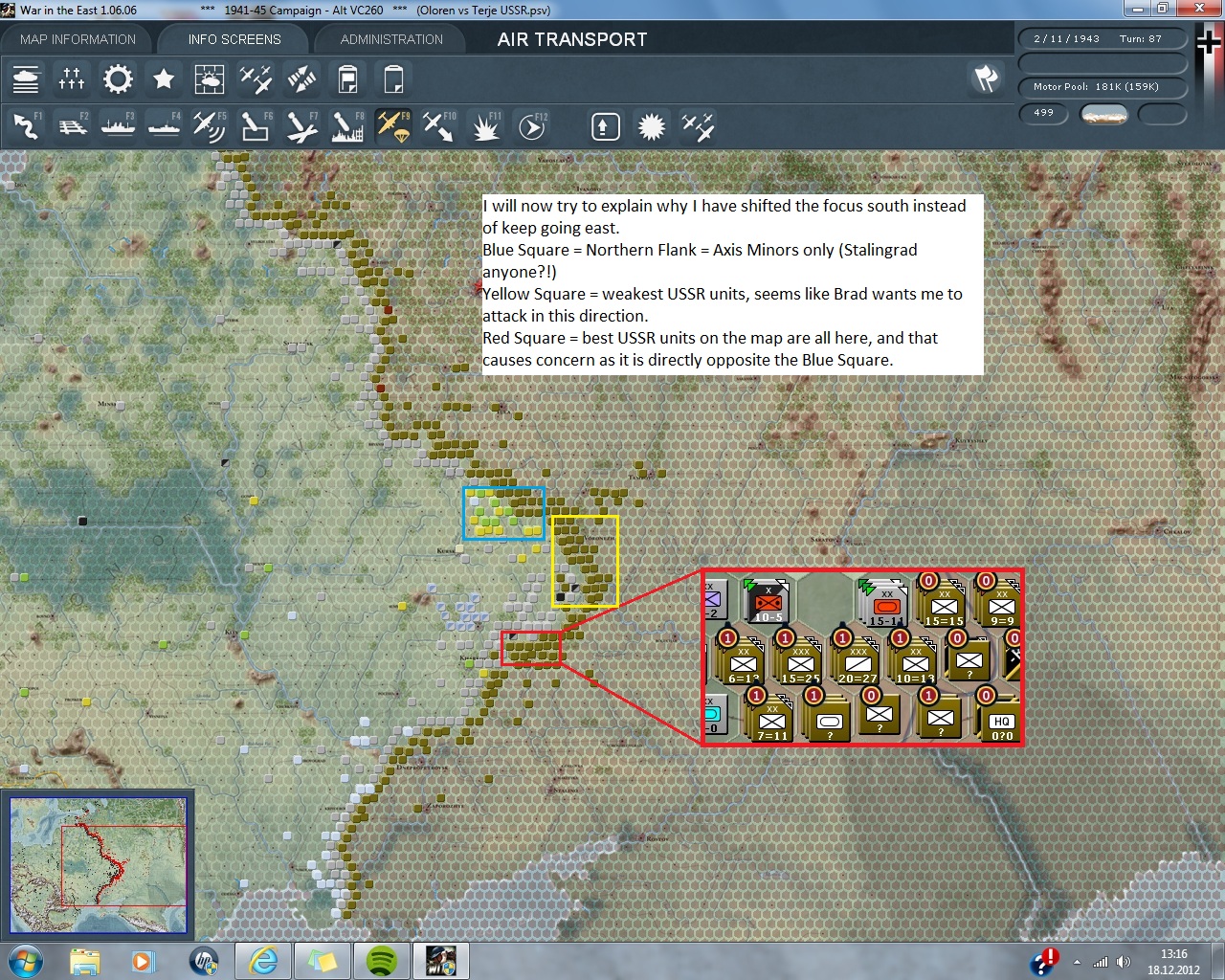The image size is (1225, 980).
Task: Open the Order of Battle tank icon
Action: [26, 78]
